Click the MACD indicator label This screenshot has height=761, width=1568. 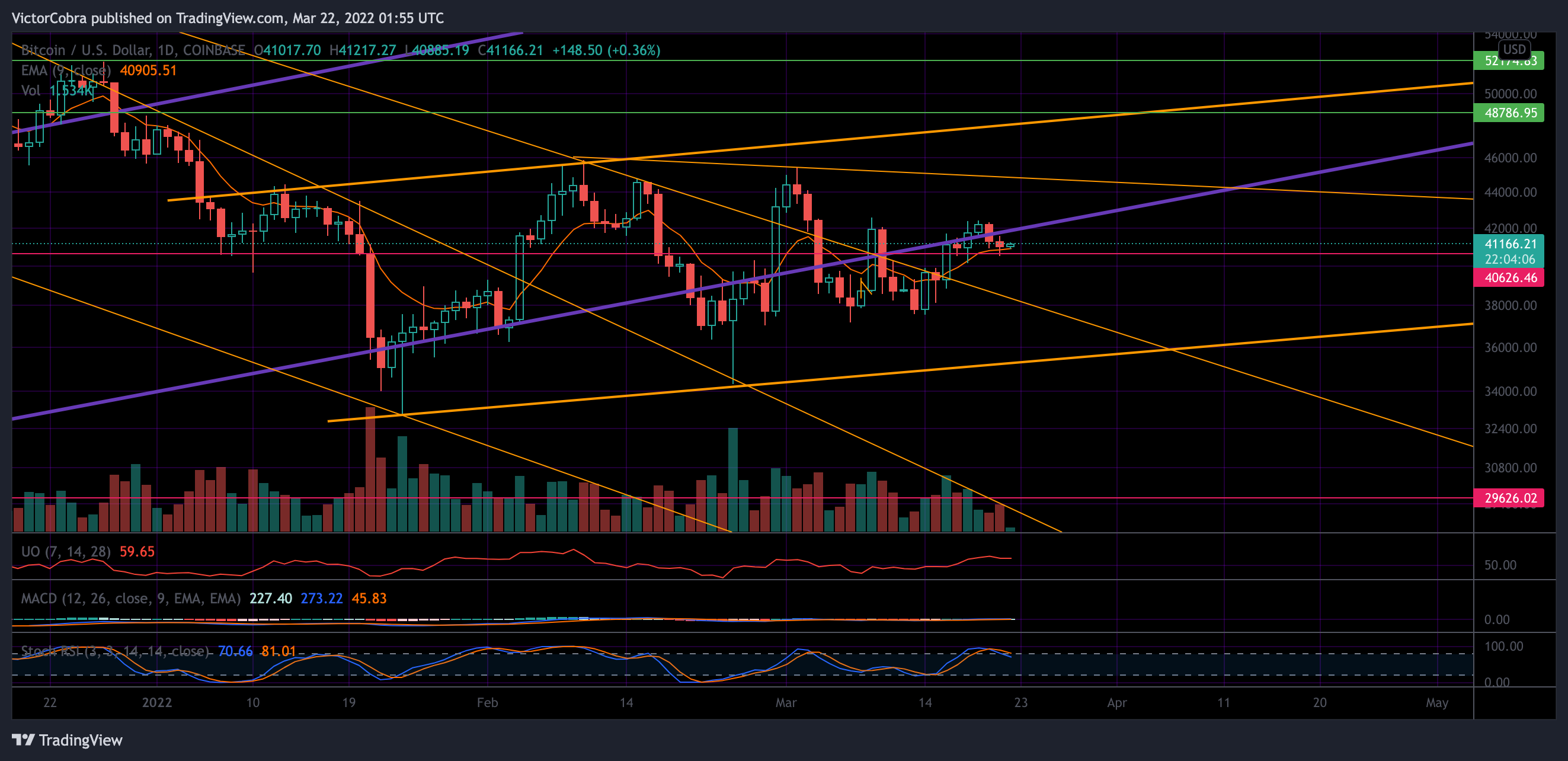(131, 599)
